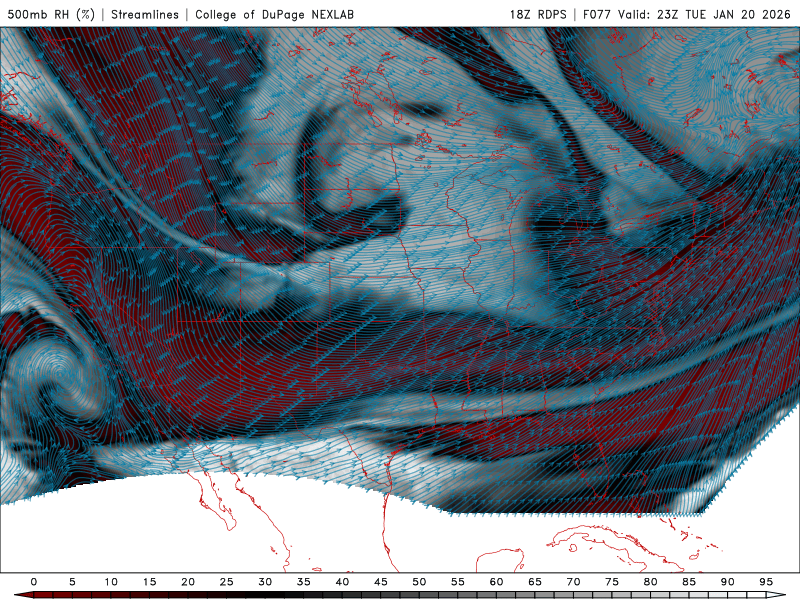The width and height of the screenshot is (800, 600).
Task: Click the colorbar label '90'
Action: pos(727,582)
